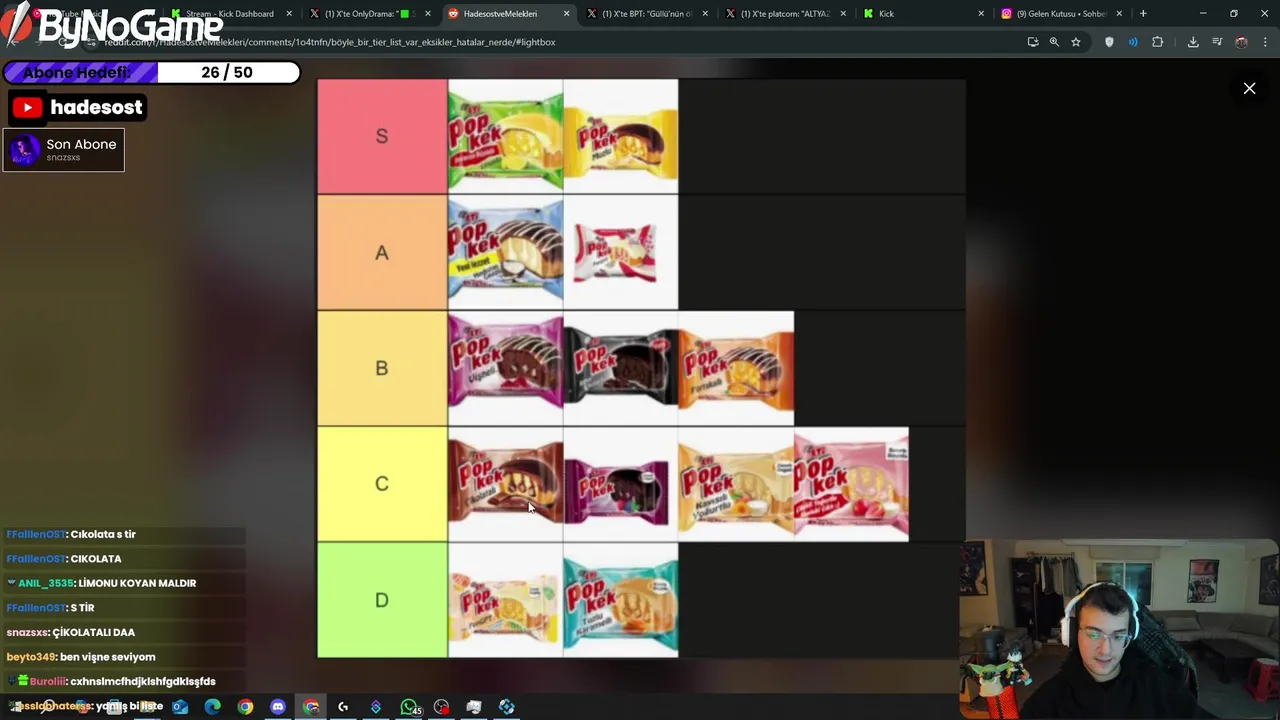Open the browser Downloads icon
This screenshot has width=1280, height=720.
1193,42
